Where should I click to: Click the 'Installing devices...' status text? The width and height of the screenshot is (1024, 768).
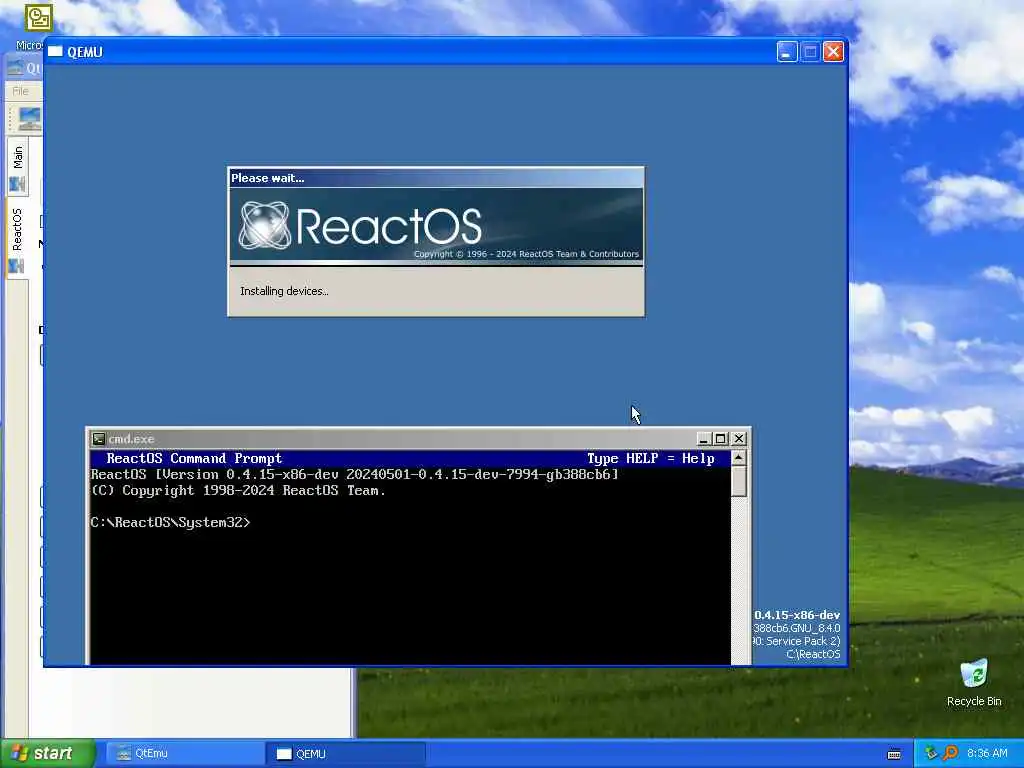pos(284,291)
